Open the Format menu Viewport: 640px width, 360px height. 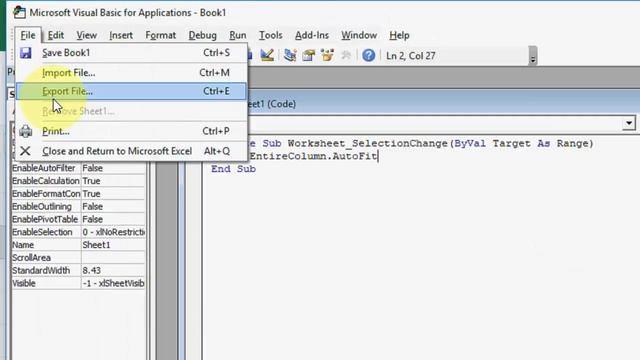160,35
